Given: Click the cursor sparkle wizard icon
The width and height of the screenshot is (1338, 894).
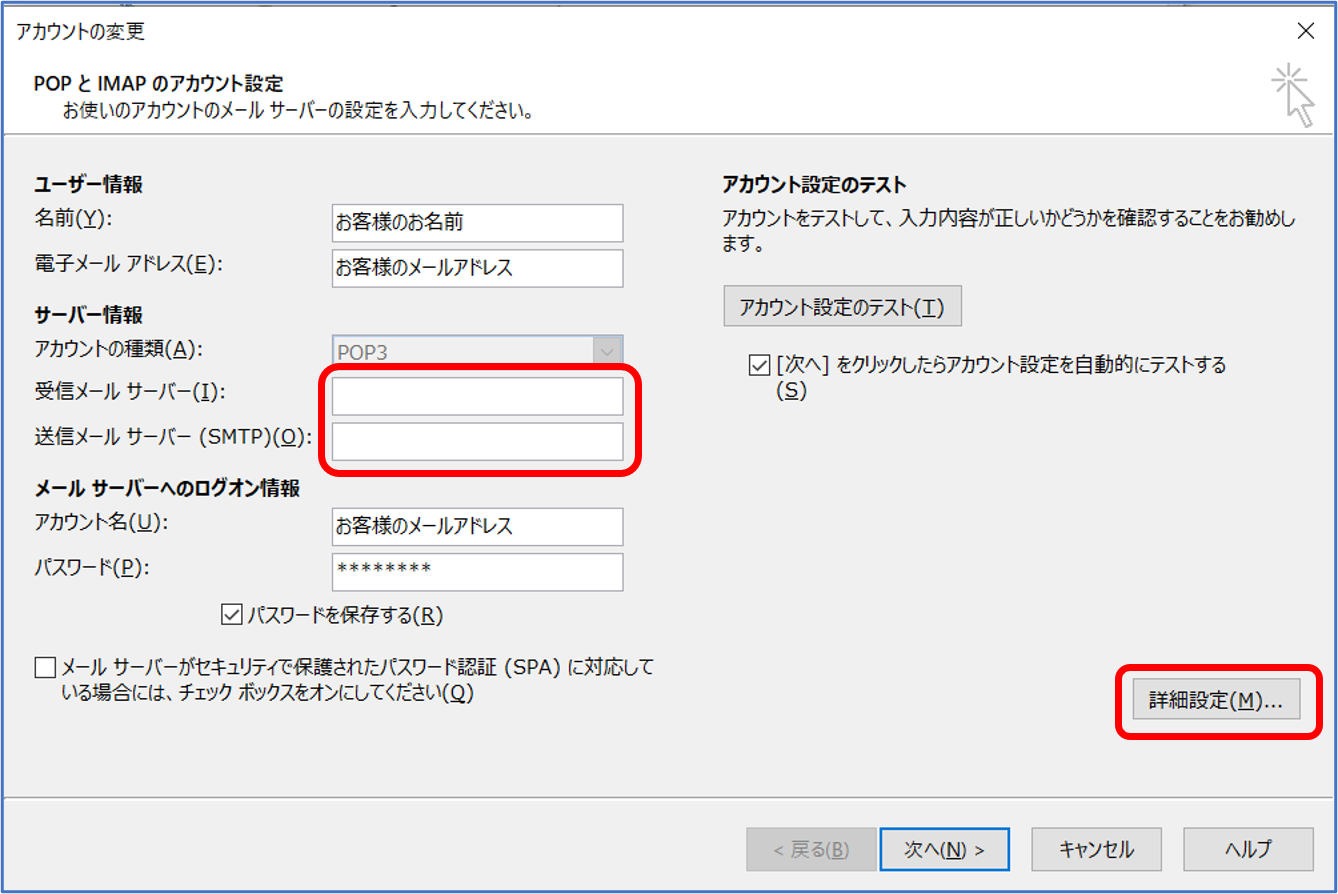Looking at the screenshot, I should click(x=1293, y=95).
